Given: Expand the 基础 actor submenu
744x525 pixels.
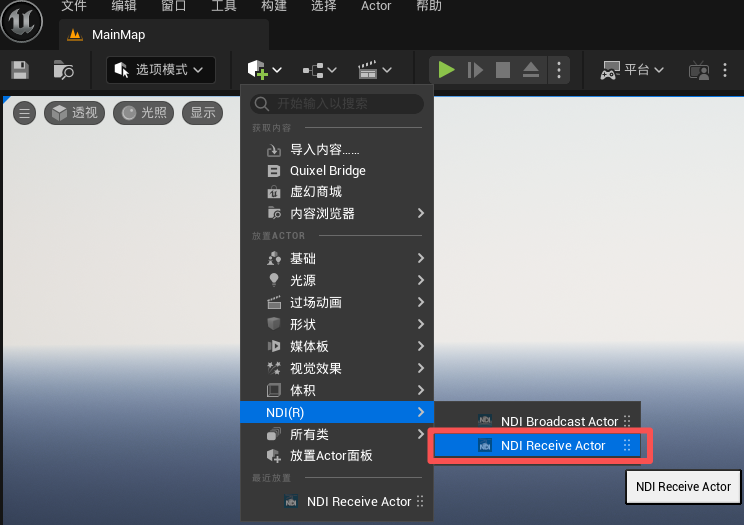Looking at the screenshot, I should point(337,258).
